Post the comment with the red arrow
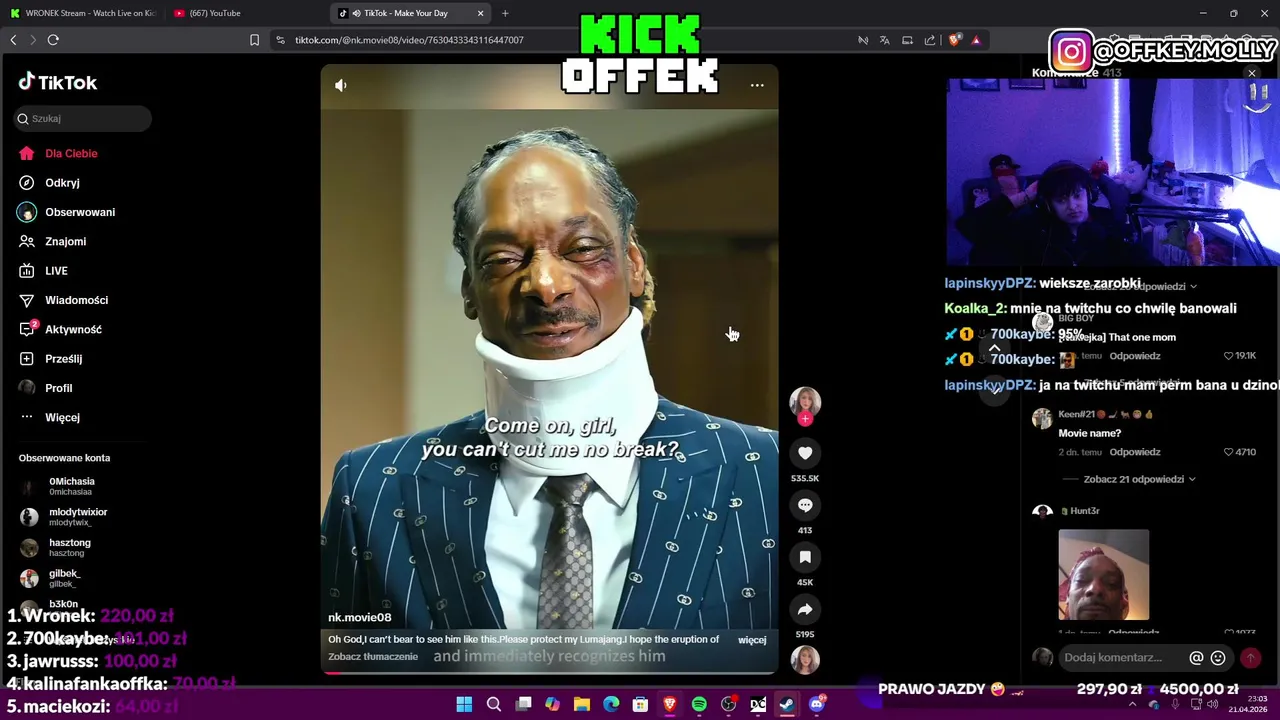The image size is (1280, 720). [1250, 658]
